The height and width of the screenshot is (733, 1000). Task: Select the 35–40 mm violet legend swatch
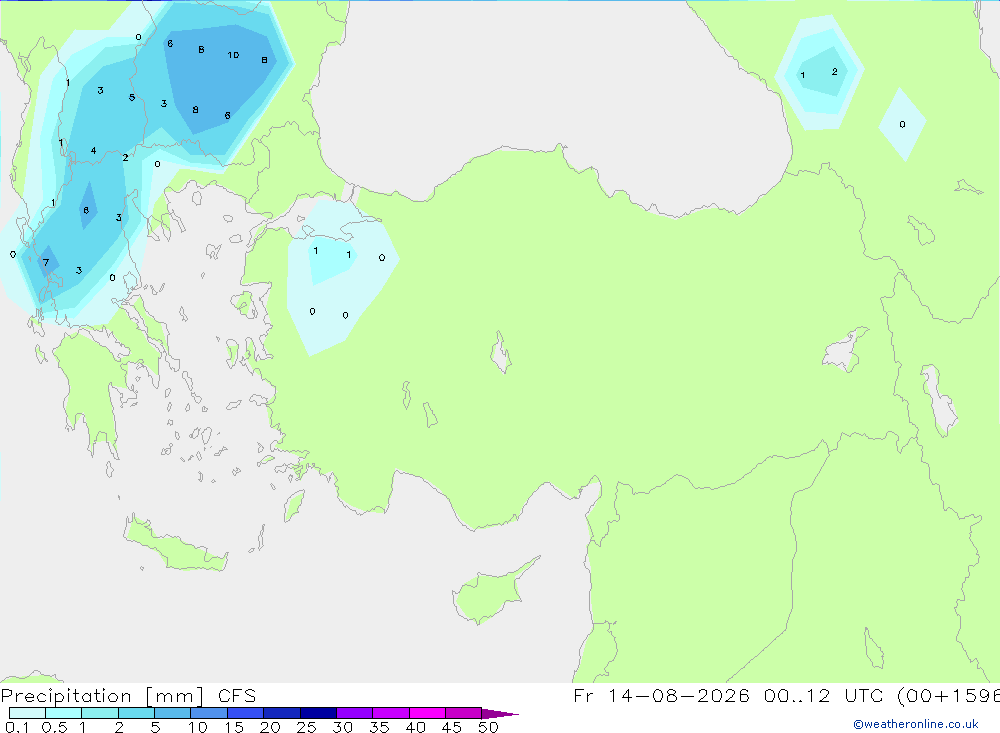(391, 713)
